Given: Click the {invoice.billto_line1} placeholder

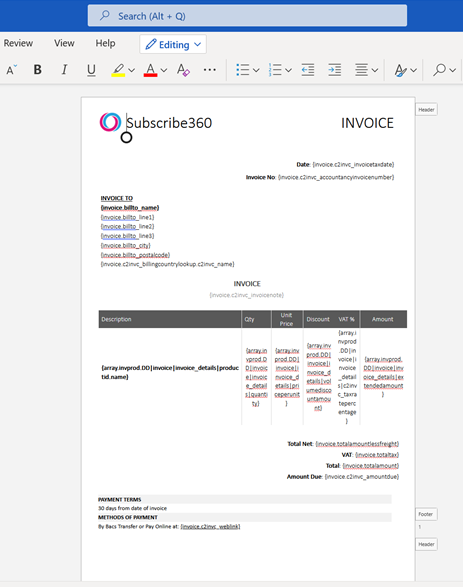Looking at the screenshot, I should point(127,217).
